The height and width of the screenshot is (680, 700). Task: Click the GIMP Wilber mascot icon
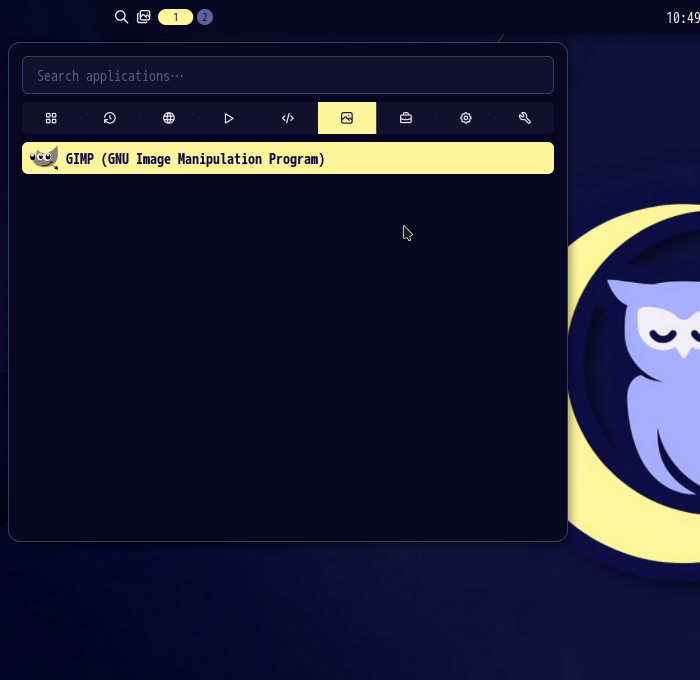click(44, 158)
